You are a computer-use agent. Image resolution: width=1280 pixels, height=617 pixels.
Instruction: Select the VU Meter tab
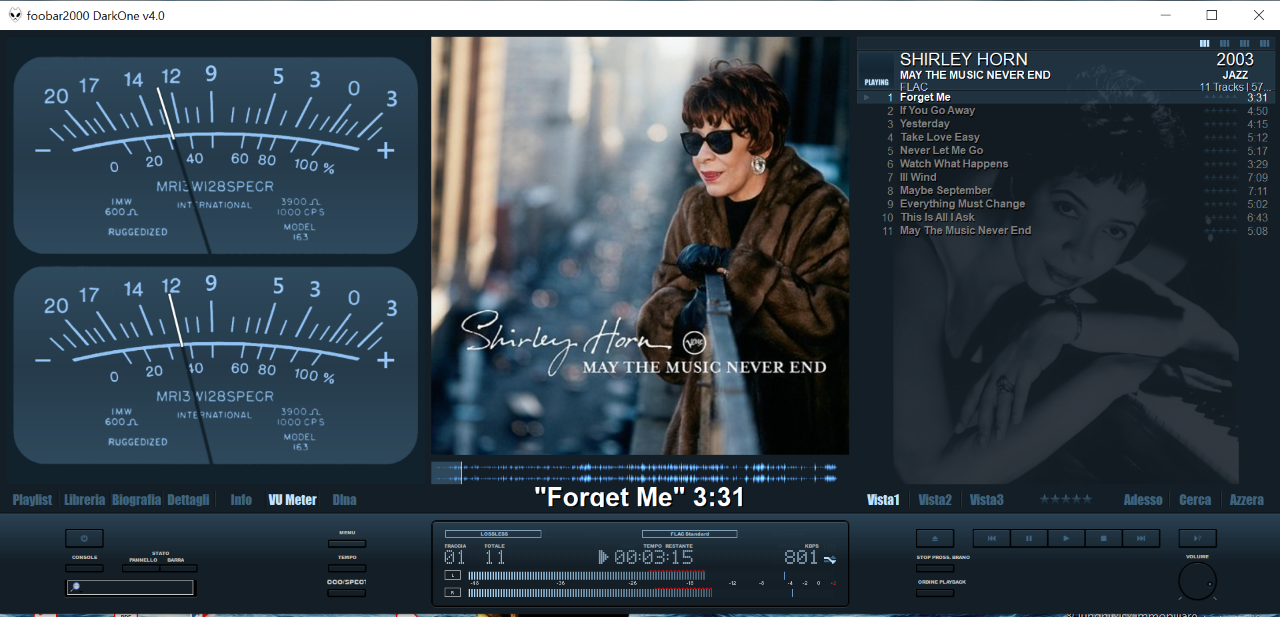pyautogui.click(x=292, y=500)
